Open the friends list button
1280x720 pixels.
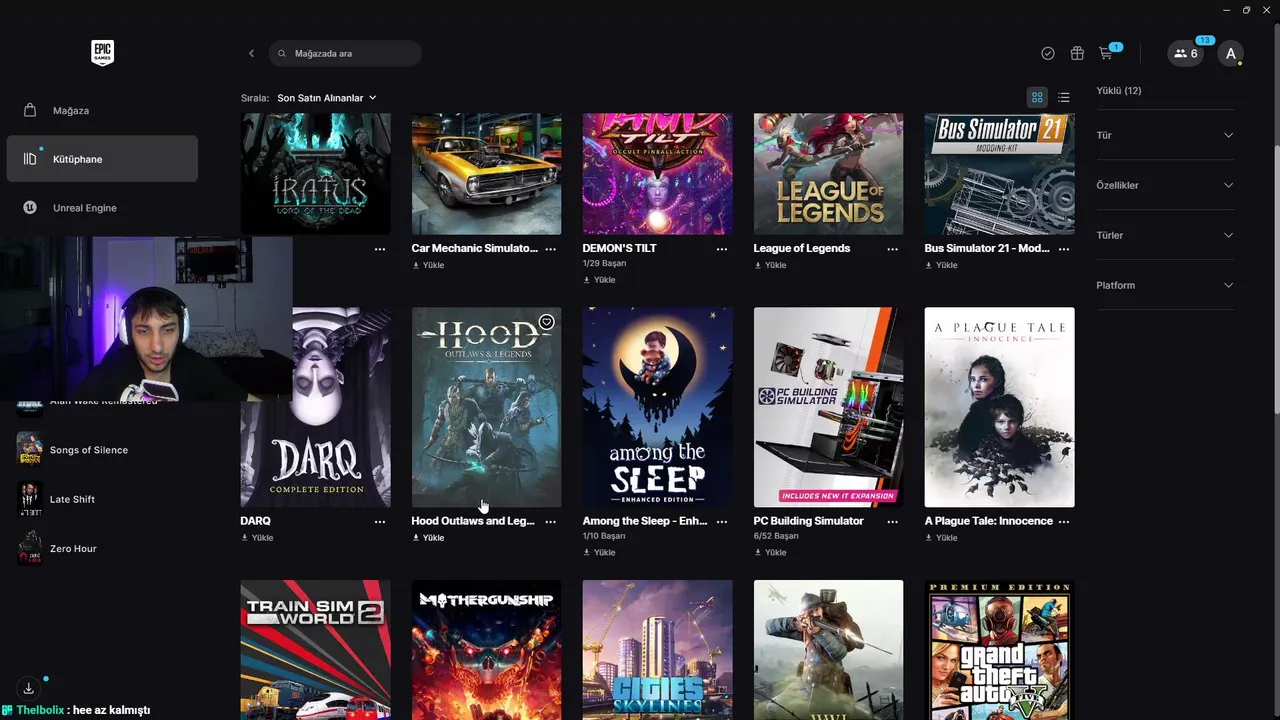coord(1186,53)
